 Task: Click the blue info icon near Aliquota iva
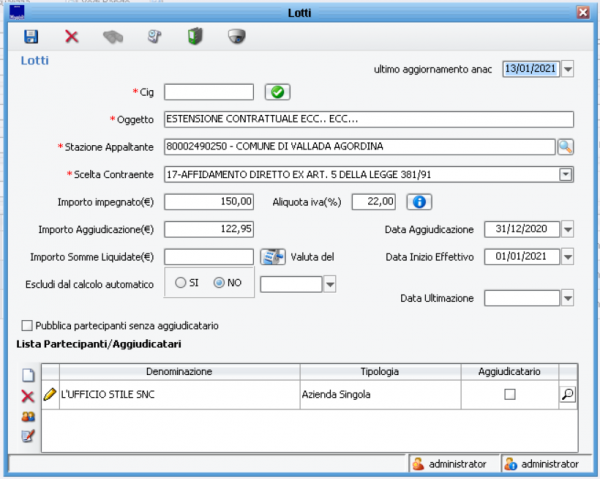(421, 201)
